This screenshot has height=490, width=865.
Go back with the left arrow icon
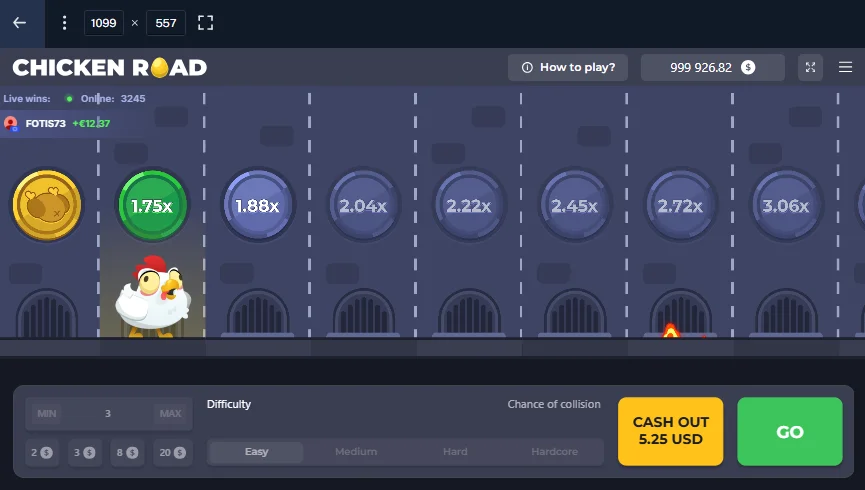click(20, 23)
